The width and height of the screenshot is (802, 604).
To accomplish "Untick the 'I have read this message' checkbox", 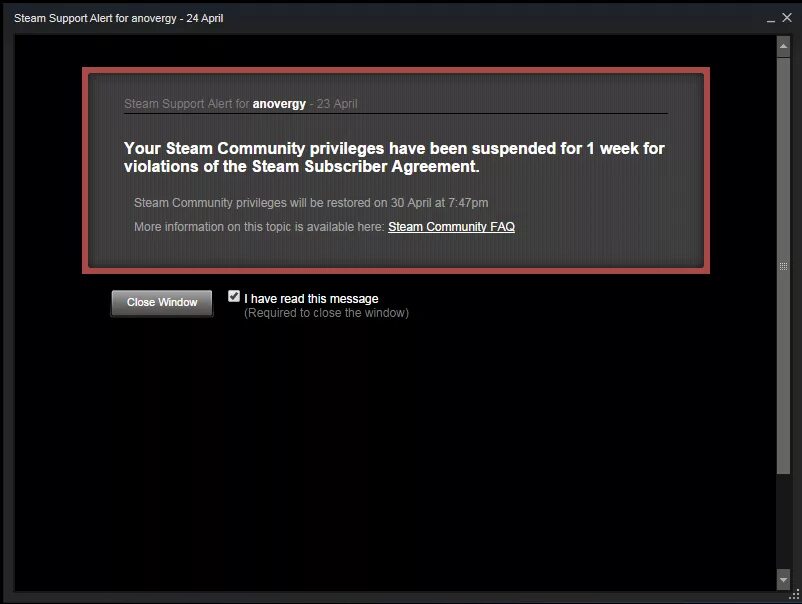I will tap(234, 296).
